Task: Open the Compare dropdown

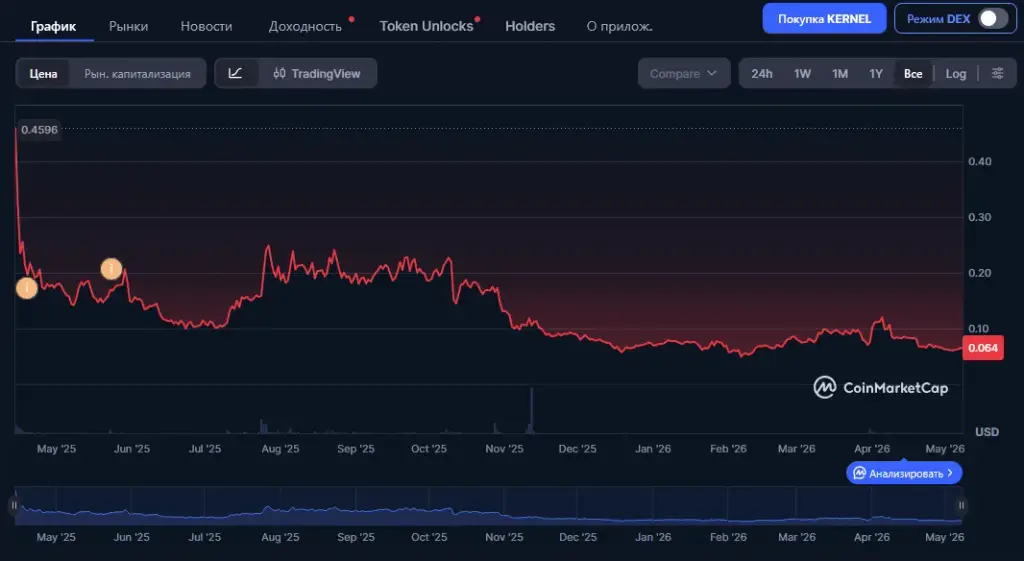Action: [x=684, y=73]
